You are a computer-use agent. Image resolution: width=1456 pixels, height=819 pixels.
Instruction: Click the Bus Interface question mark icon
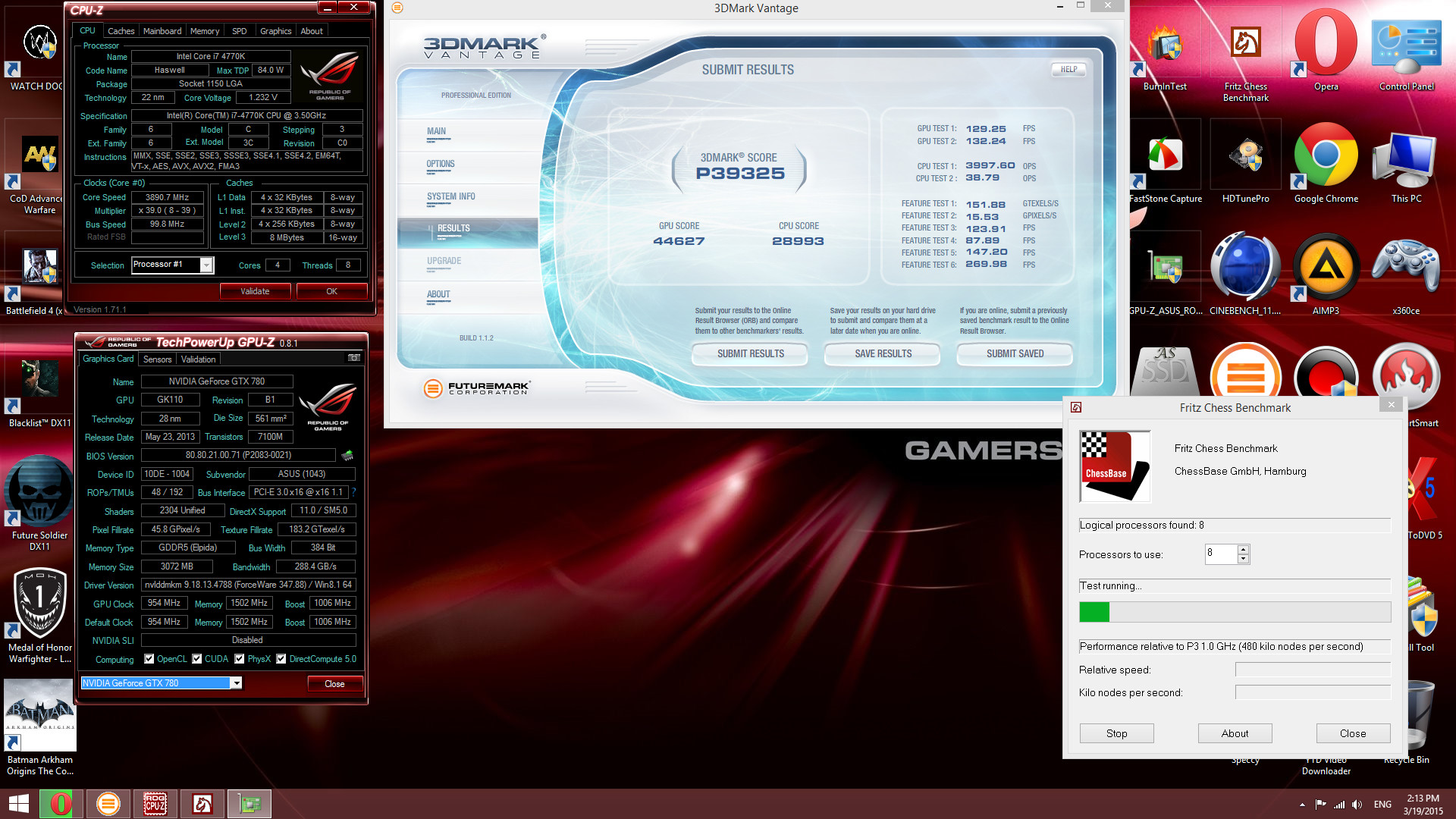354,492
